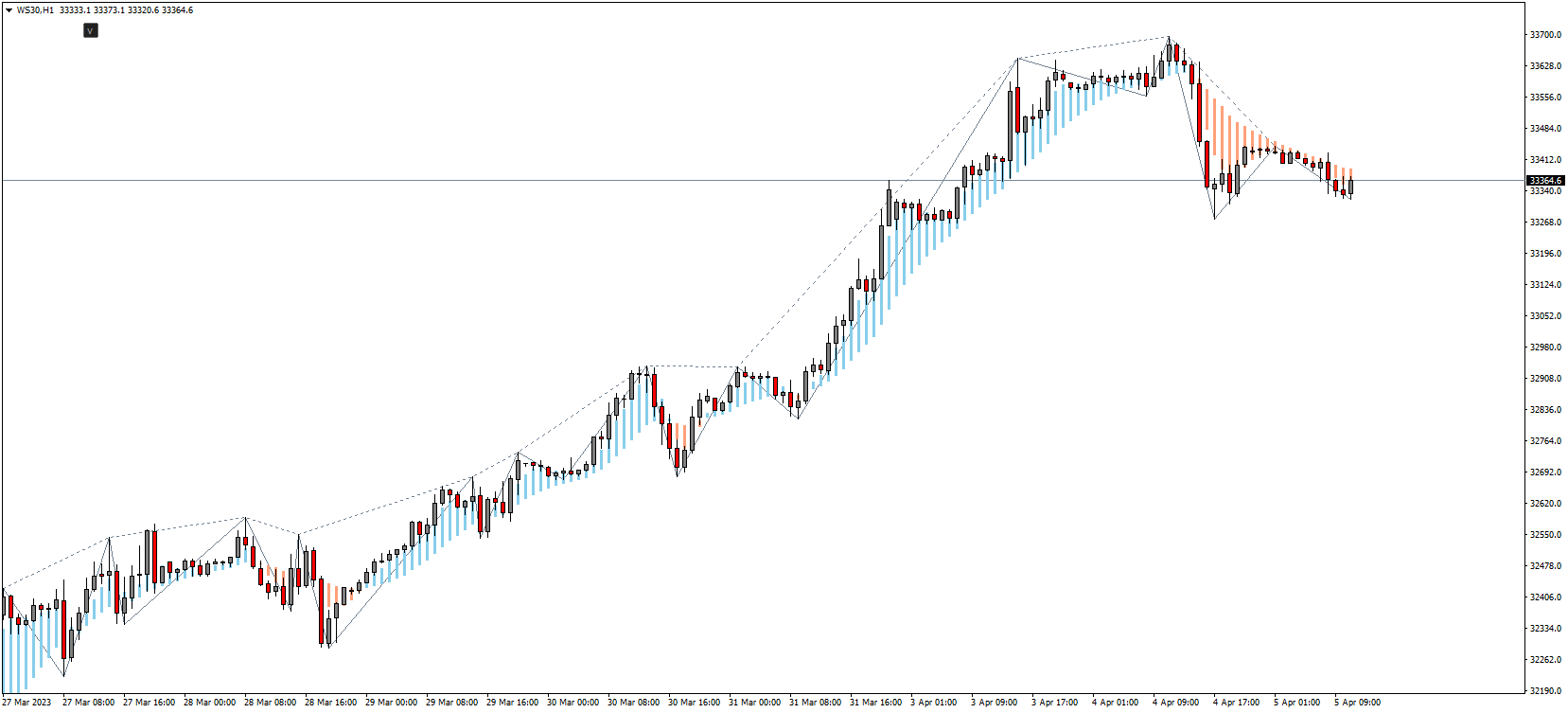
Task: Click the 5 Apr 01:00 time label
Action: click(x=1297, y=703)
